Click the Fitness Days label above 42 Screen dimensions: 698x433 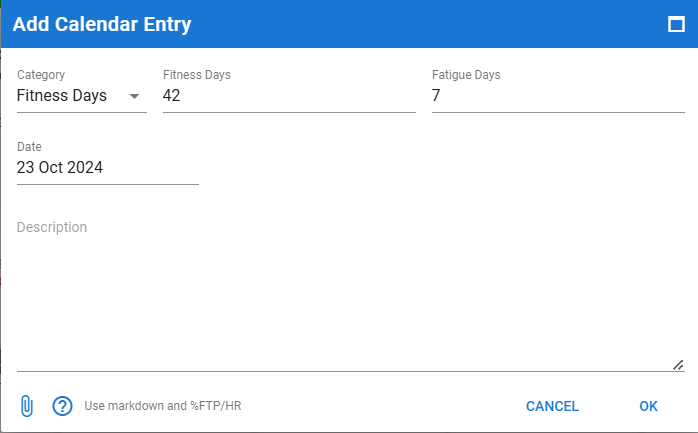pyautogui.click(x=197, y=75)
